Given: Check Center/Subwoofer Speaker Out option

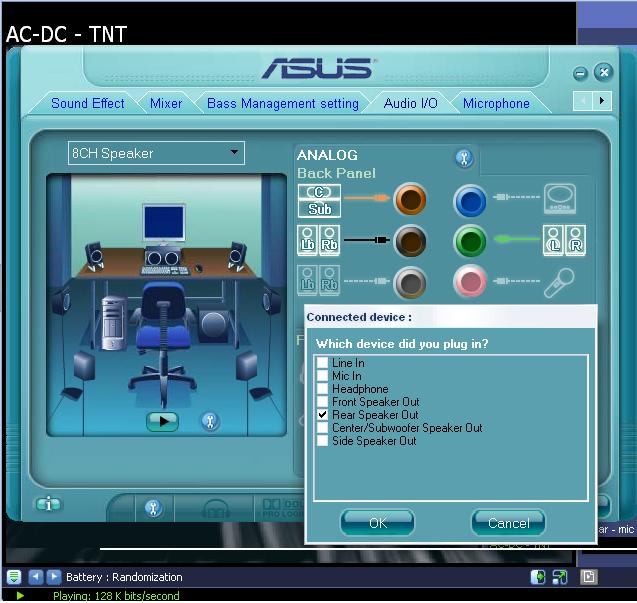Looking at the screenshot, I should 323,427.
